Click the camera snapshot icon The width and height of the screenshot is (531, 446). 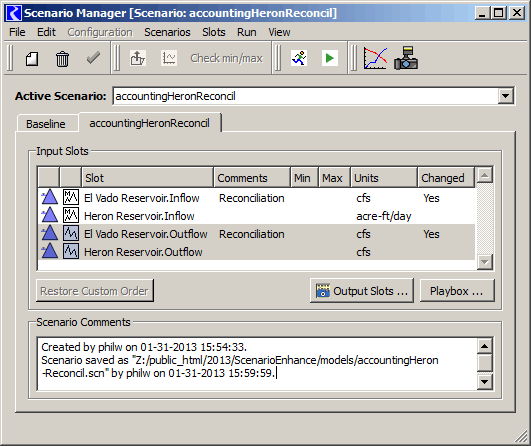pos(406,58)
